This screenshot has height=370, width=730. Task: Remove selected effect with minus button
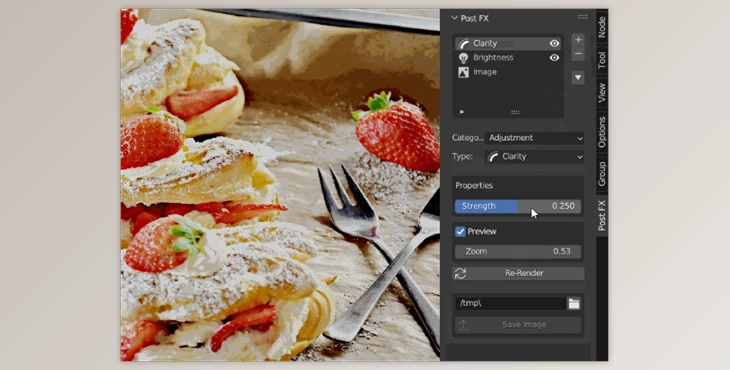[578, 54]
